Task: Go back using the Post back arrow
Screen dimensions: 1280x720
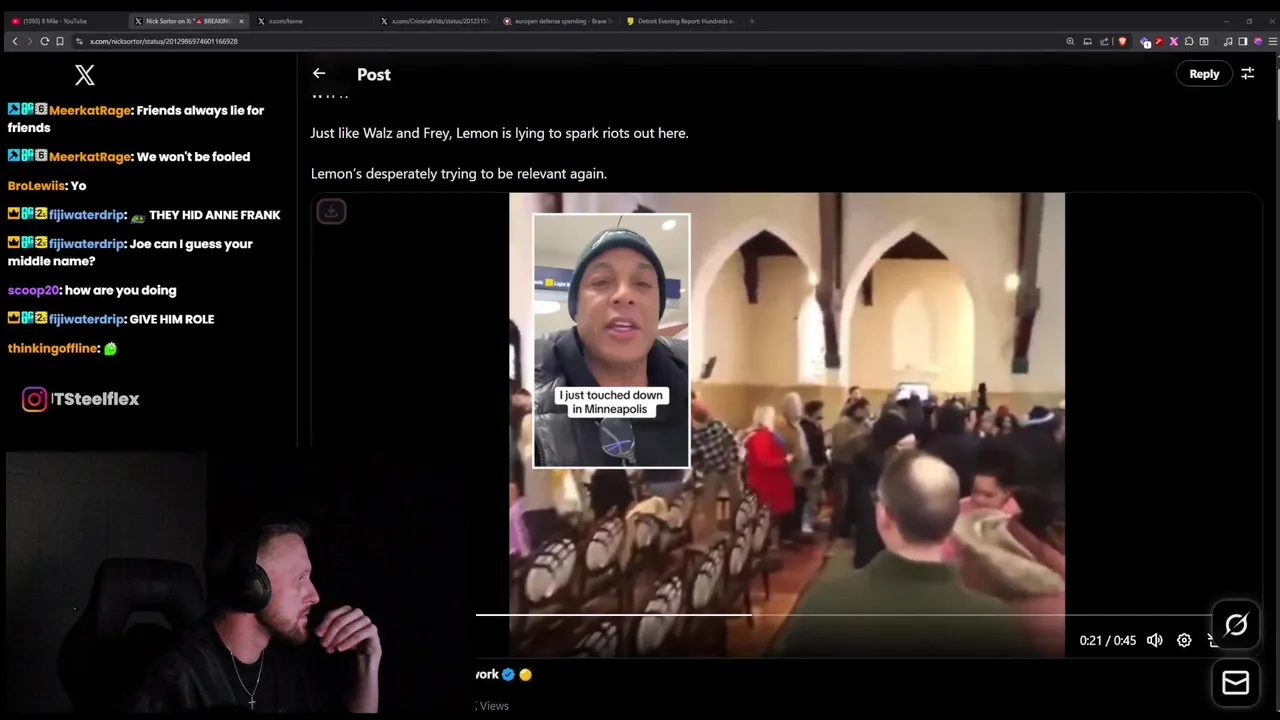Action: 319,73
